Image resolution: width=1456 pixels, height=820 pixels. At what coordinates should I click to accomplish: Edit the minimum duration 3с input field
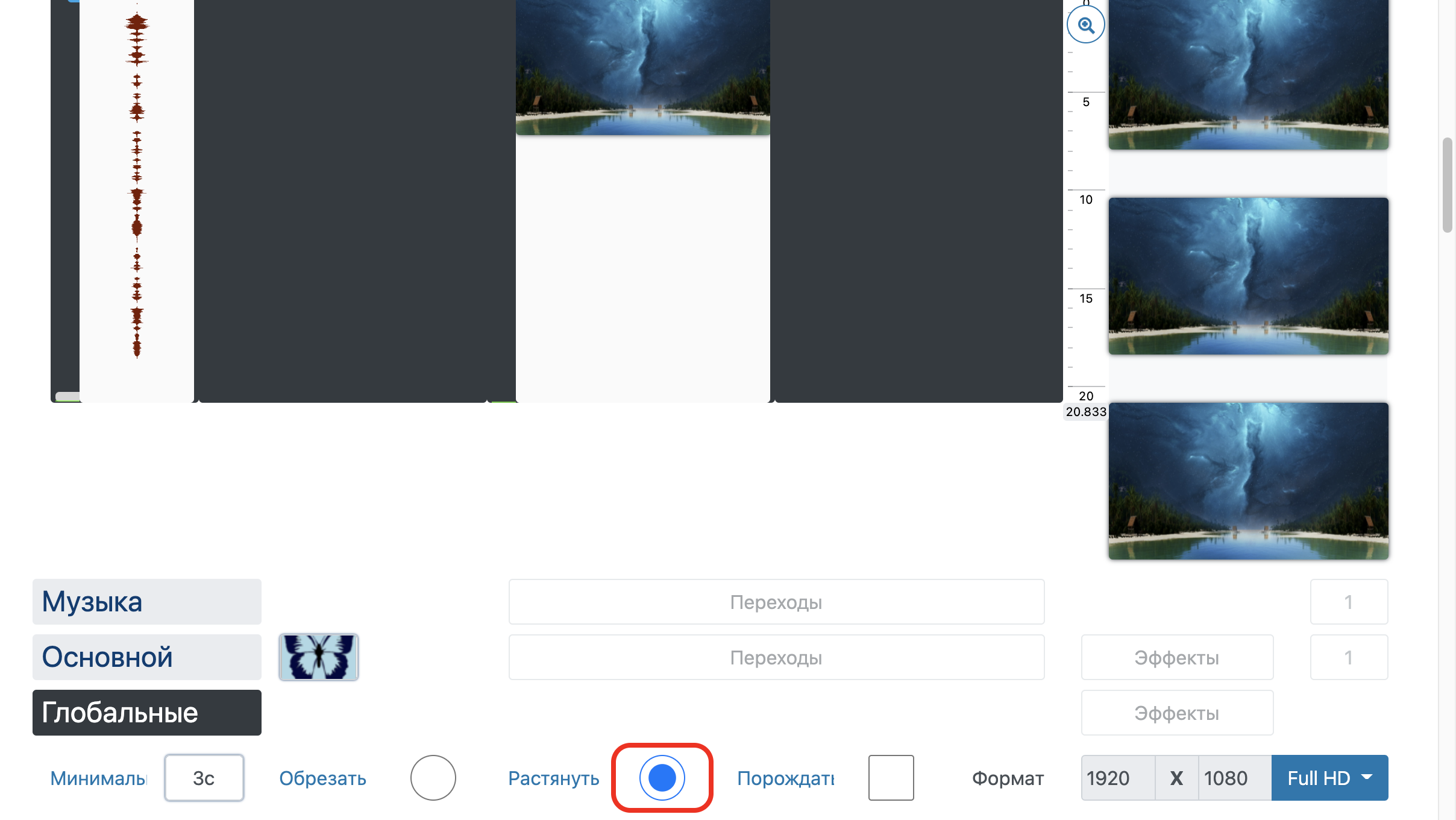pos(204,778)
